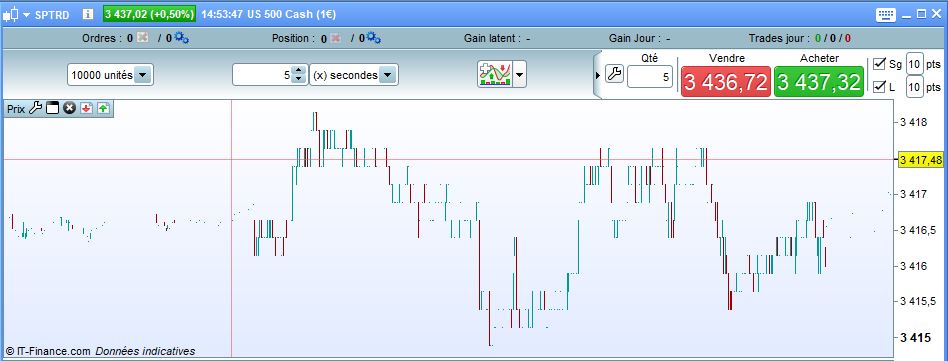Click the red down arrow icon in Prix toolbar
Screen dimensions: 948x361
[86, 108]
